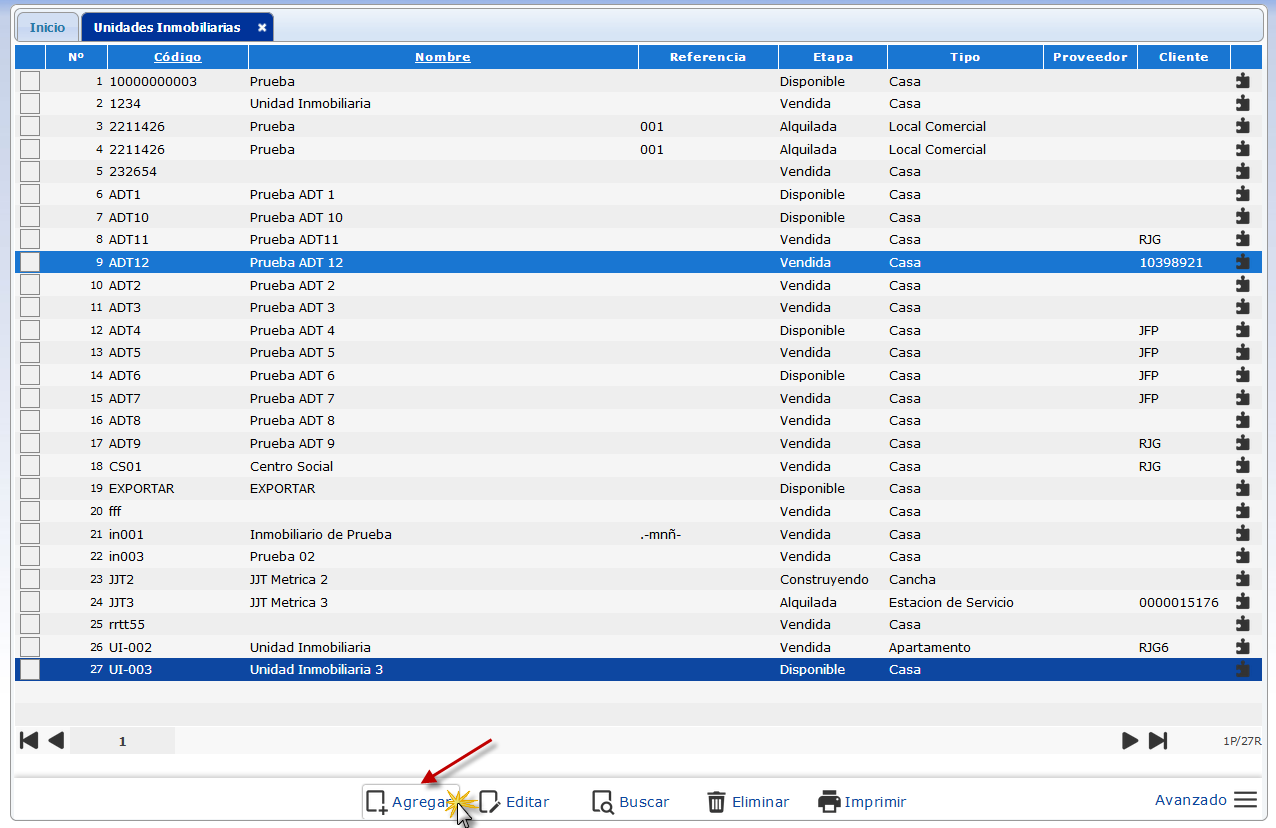Switch to the Inicio tab
Image resolution: width=1276 pixels, height=828 pixels.
(47, 28)
